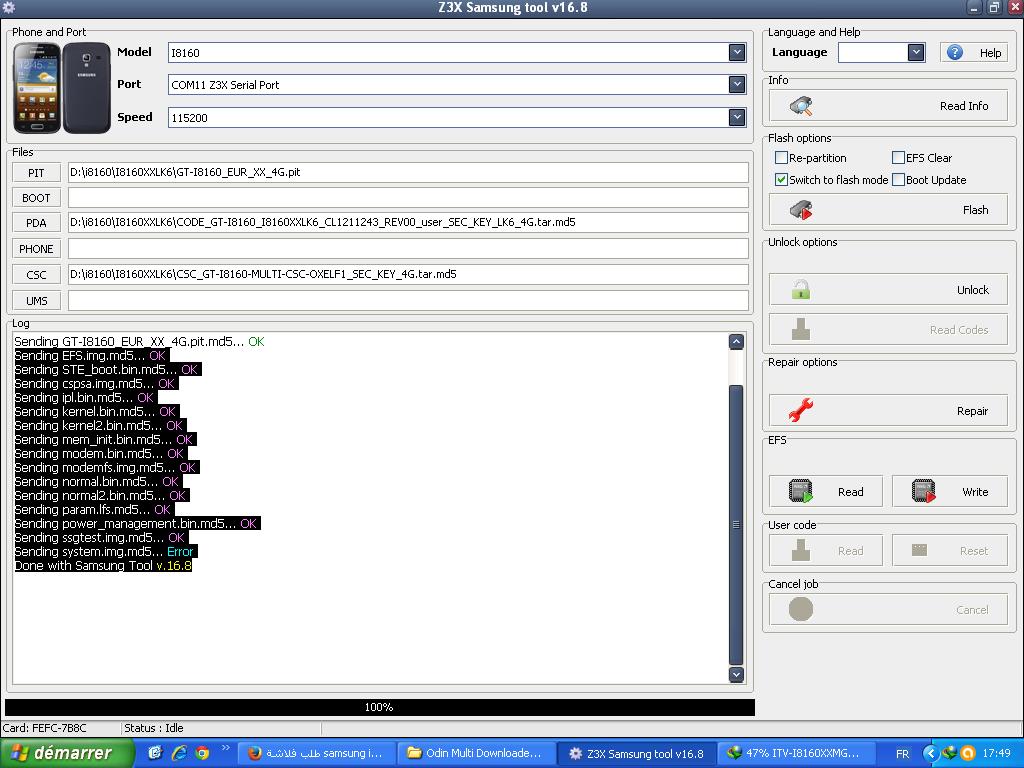Open the Port dropdown
Image resolution: width=1024 pixels, height=768 pixels.
click(737, 84)
